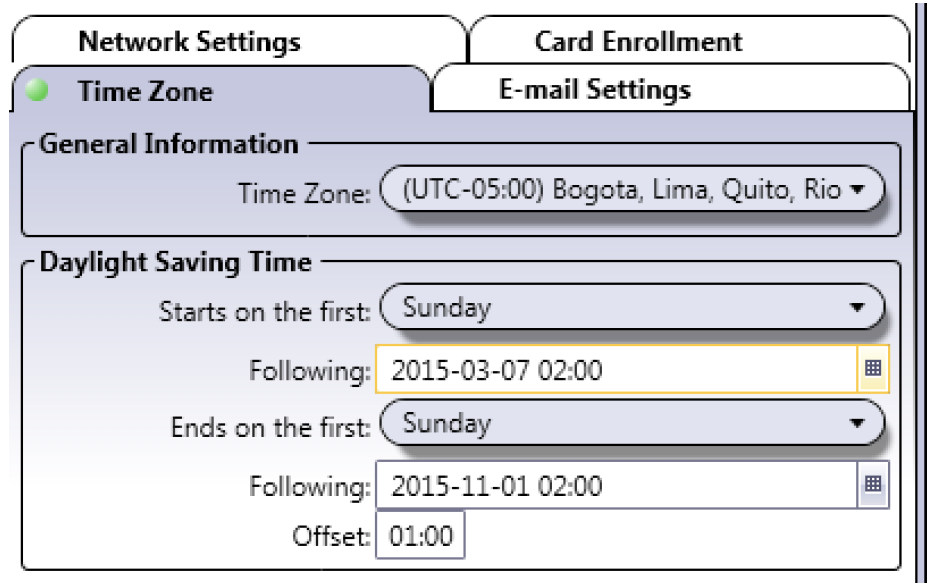Expand the Starts on the first day dropdown

(857, 307)
